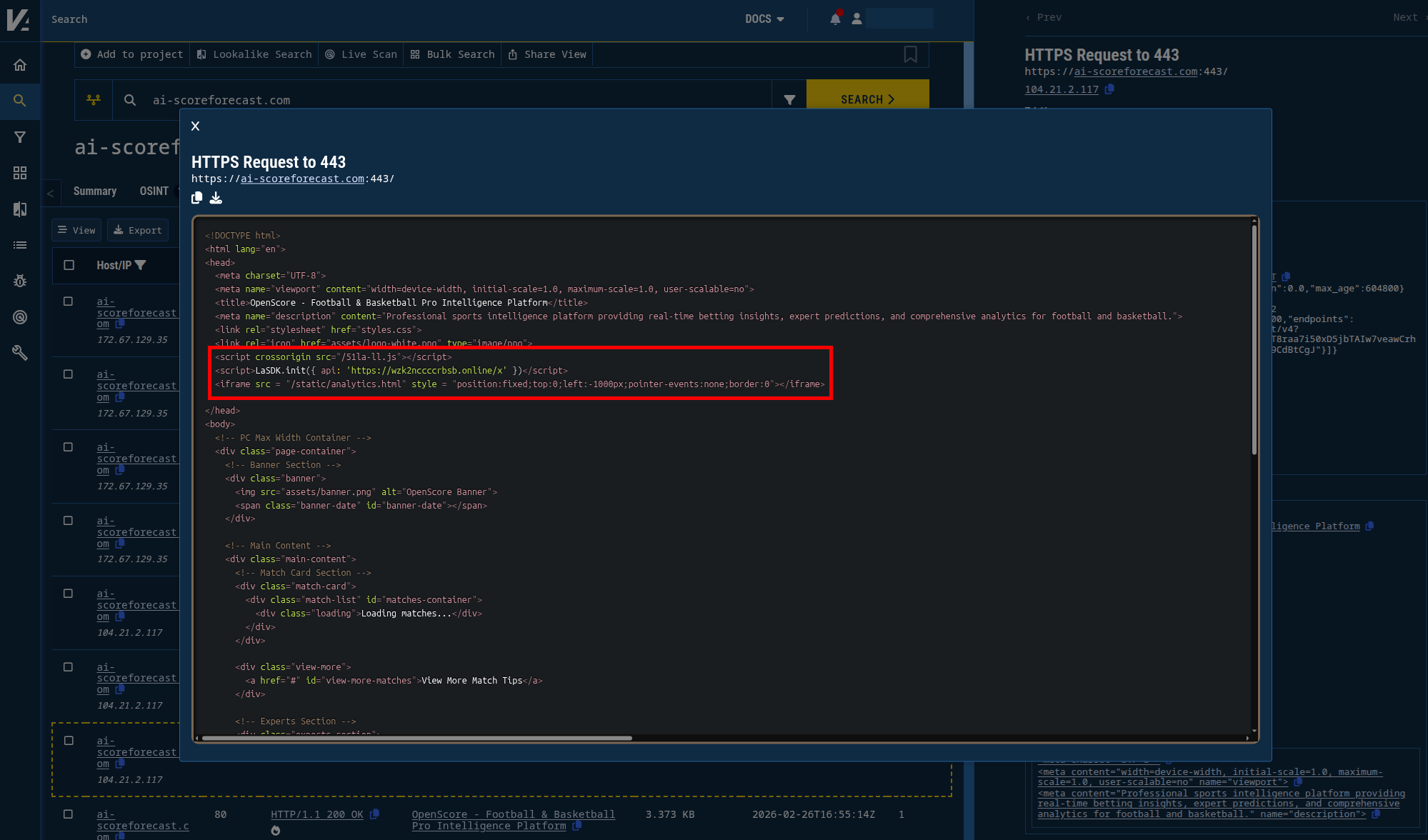Select the pivot graph icon in the search bar
This screenshot has height=840, width=1428.
click(x=93, y=99)
